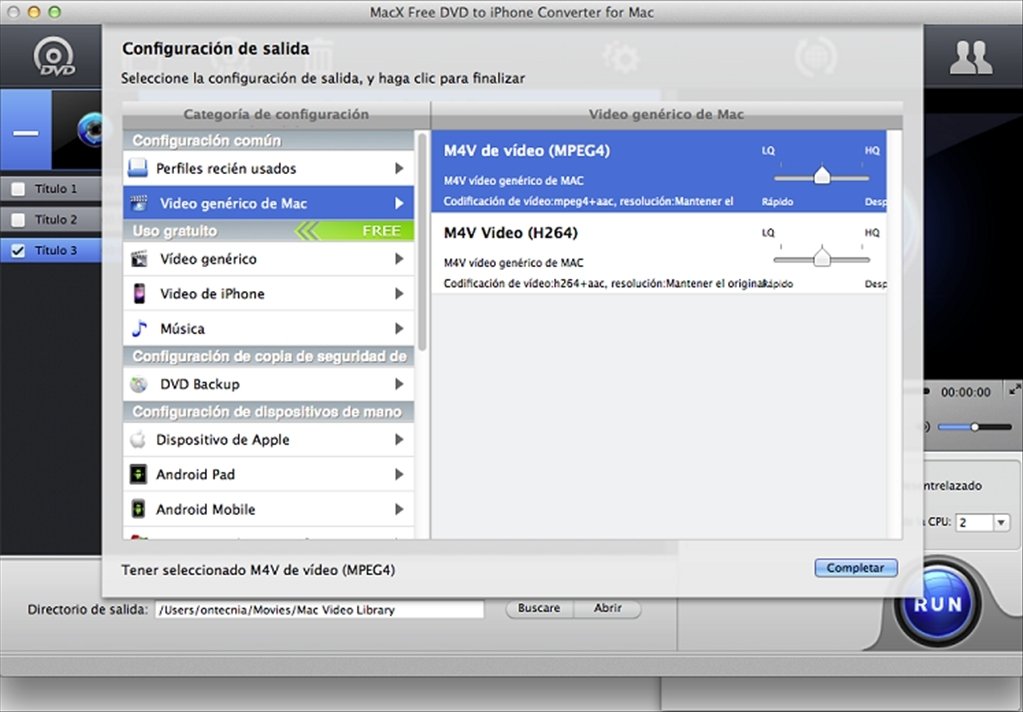Click the Android Mobile icon
This screenshot has height=712, width=1023.
pyautogui.click(x=138, y=509)
